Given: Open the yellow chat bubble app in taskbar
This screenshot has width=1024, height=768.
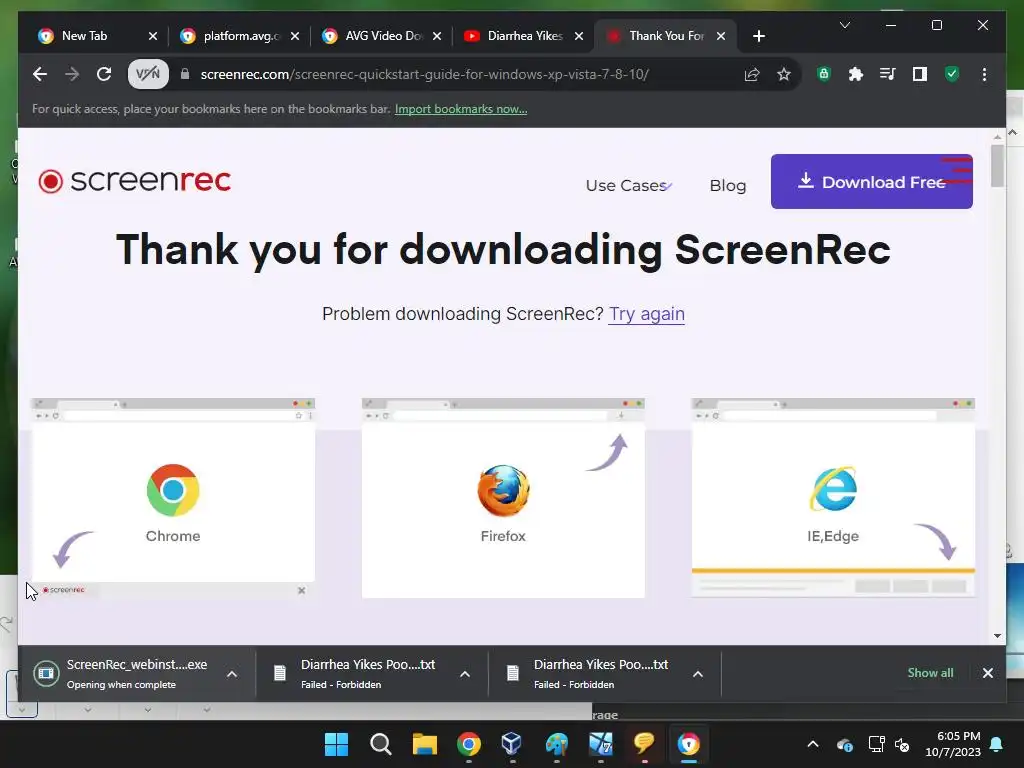Looking at the screenshot, I should pyautogui.click(x=644, y=744).
